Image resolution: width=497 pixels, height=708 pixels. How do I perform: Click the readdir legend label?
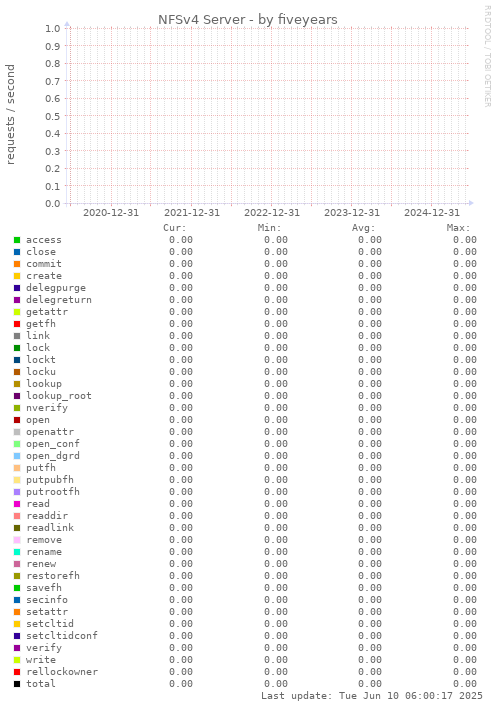click(x=47, y=516)
